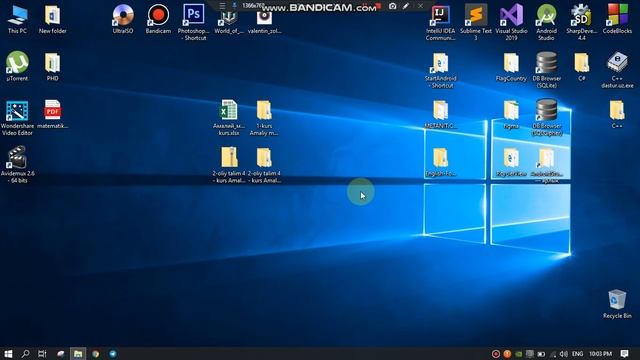Image resolution: width=640 pixels, height=360 pixels.
Task: Open File Explorer from taskbar
Action: 78,353
